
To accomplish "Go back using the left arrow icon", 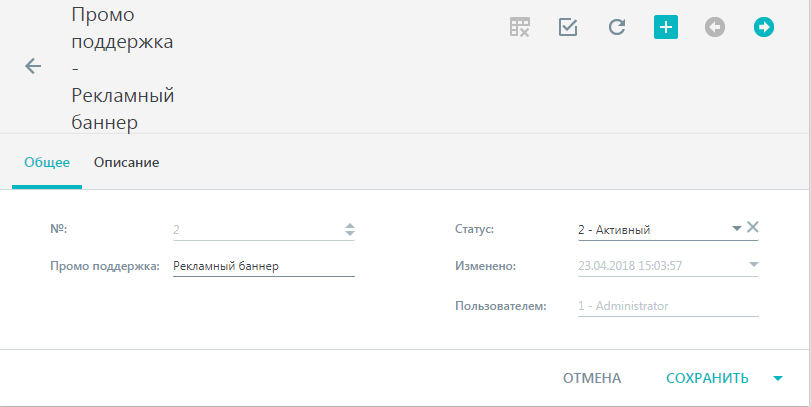I will (33, 66).
